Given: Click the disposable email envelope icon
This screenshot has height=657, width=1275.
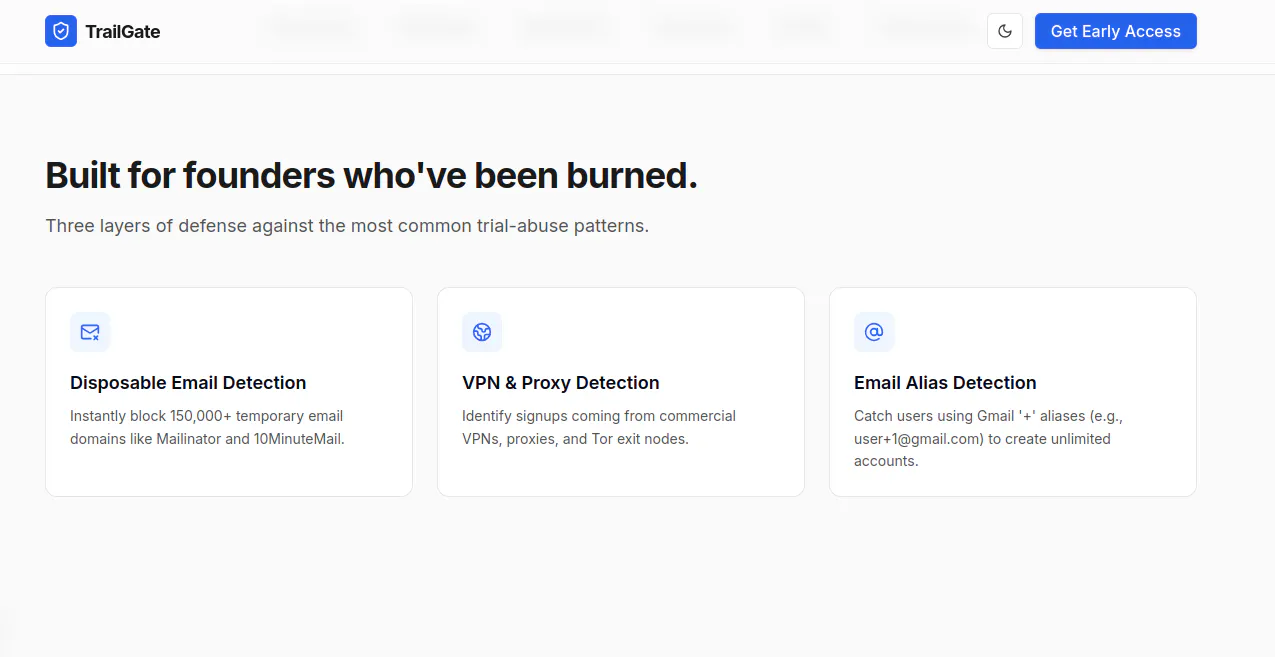Looking at the screenshot, I should coord(90,332).
